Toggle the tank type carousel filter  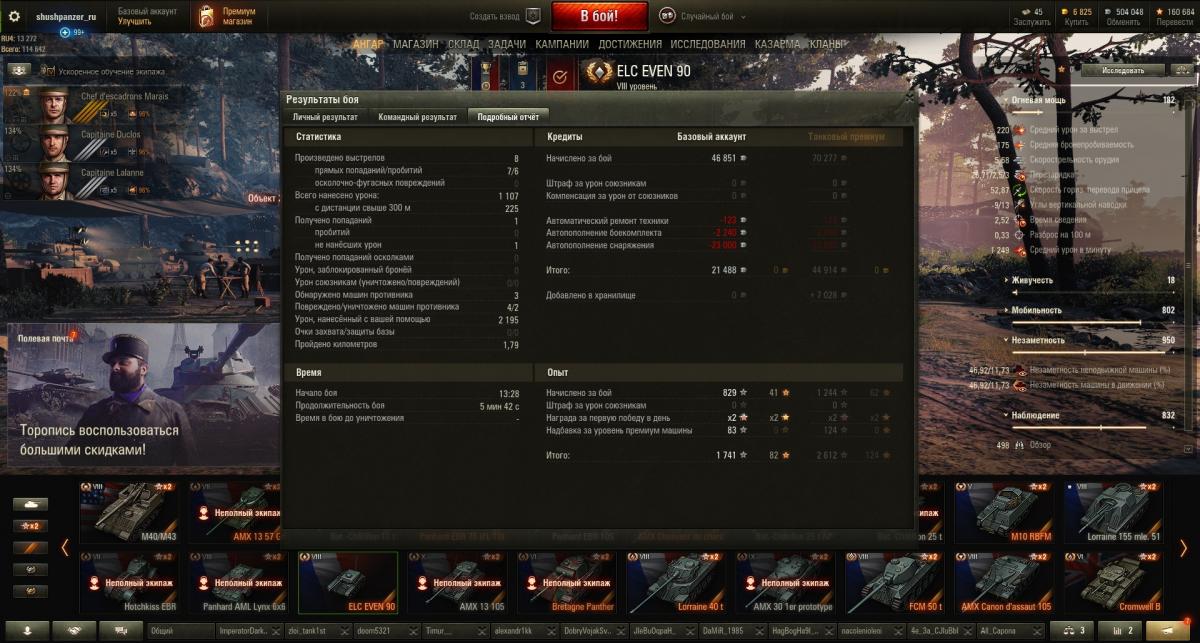tap(30, 503)
